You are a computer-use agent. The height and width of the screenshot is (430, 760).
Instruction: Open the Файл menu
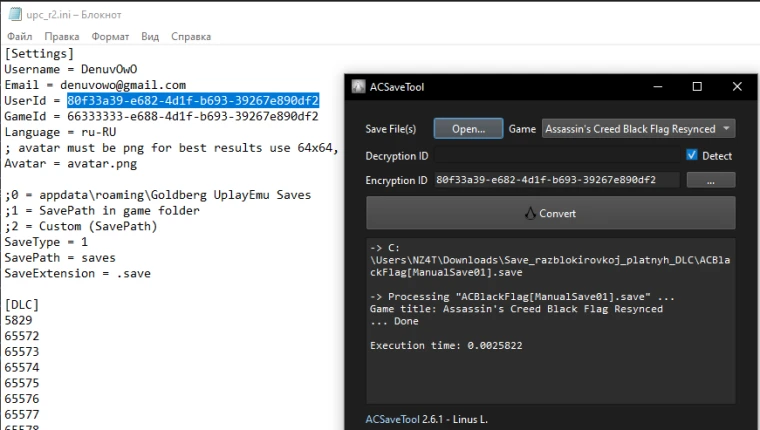point(20,36)
